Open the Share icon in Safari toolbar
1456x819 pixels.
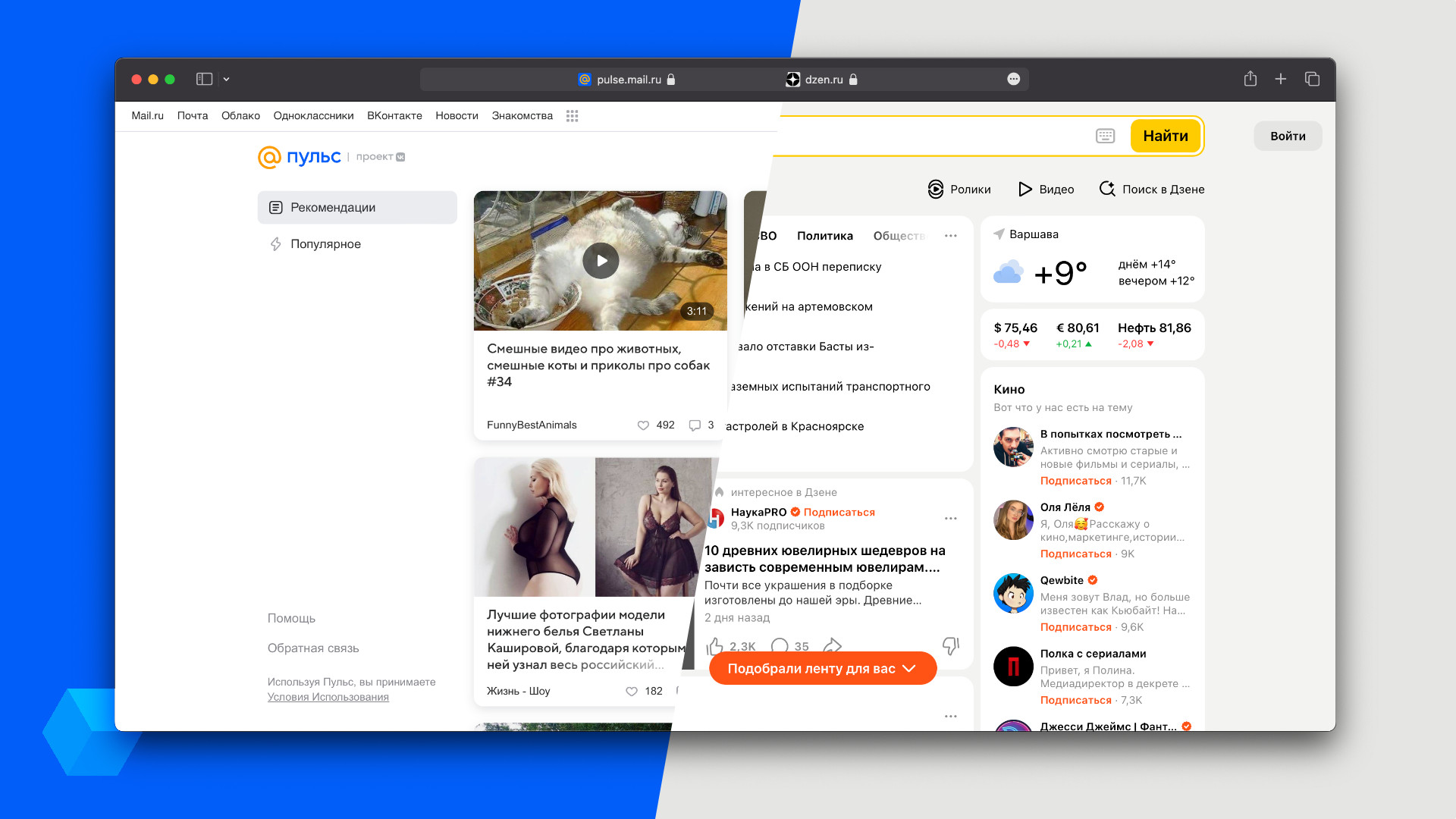1250,79
